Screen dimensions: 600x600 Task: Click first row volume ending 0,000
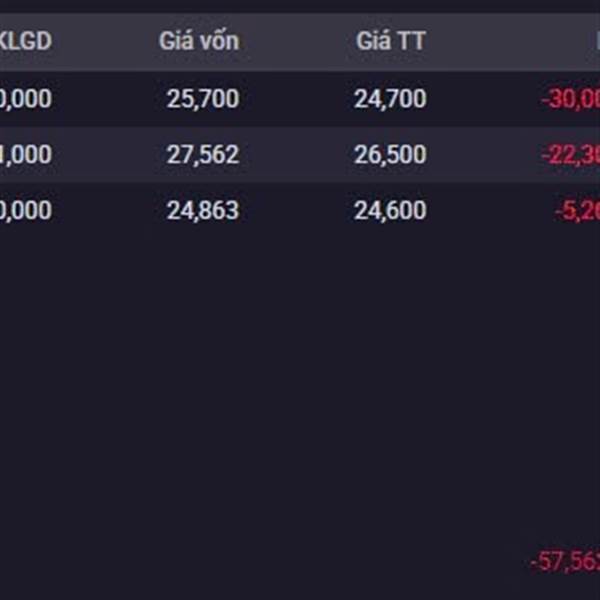[x=26, y=99]
